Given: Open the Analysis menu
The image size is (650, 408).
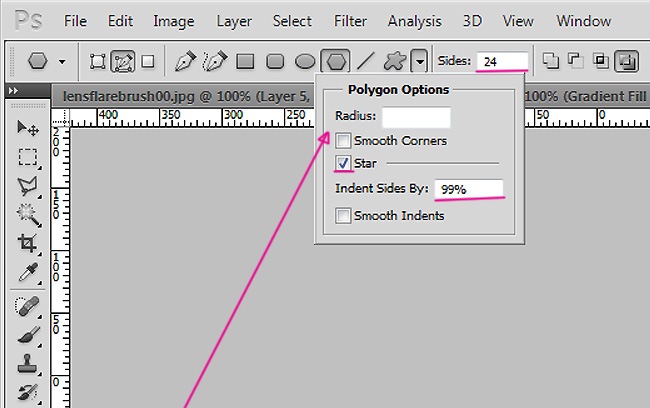Looking at the screenshot, I should click(415, 21).
